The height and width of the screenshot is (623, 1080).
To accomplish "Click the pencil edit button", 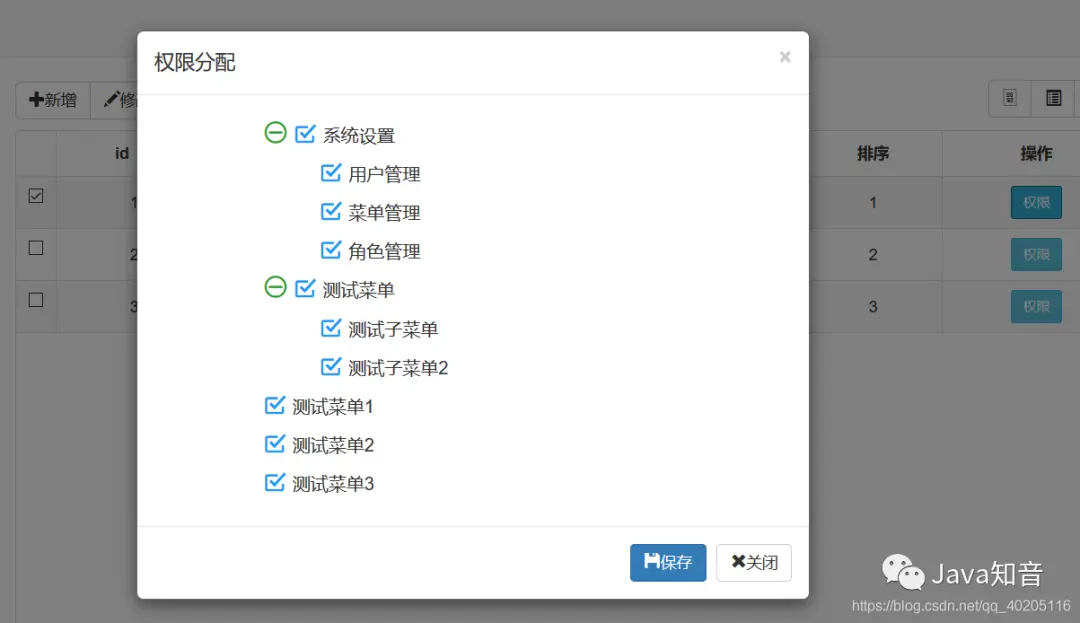I will (x=118, y=100).
